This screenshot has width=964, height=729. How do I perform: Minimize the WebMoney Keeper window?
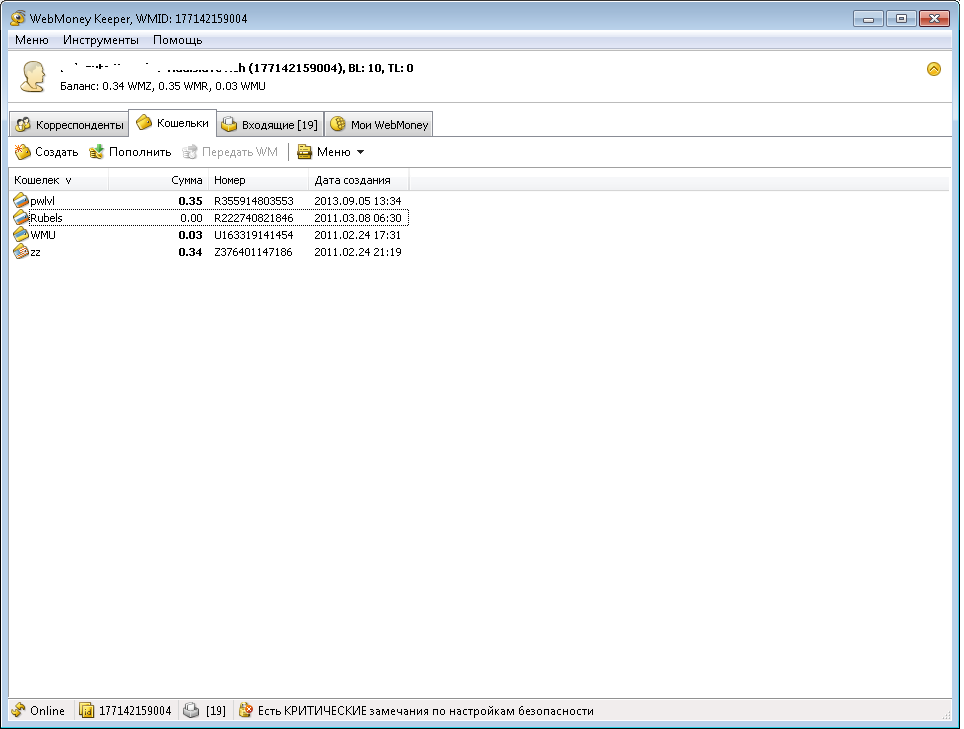click(x=869, y=19)
